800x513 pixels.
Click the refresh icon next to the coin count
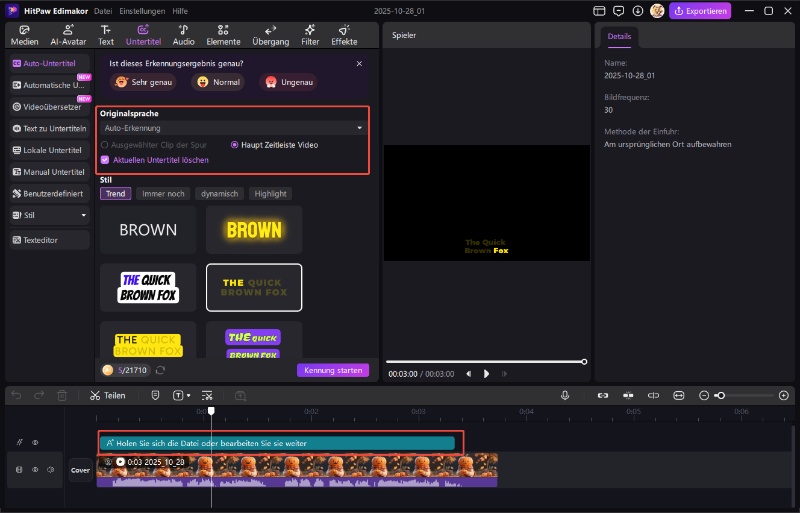tap(160, 370)
